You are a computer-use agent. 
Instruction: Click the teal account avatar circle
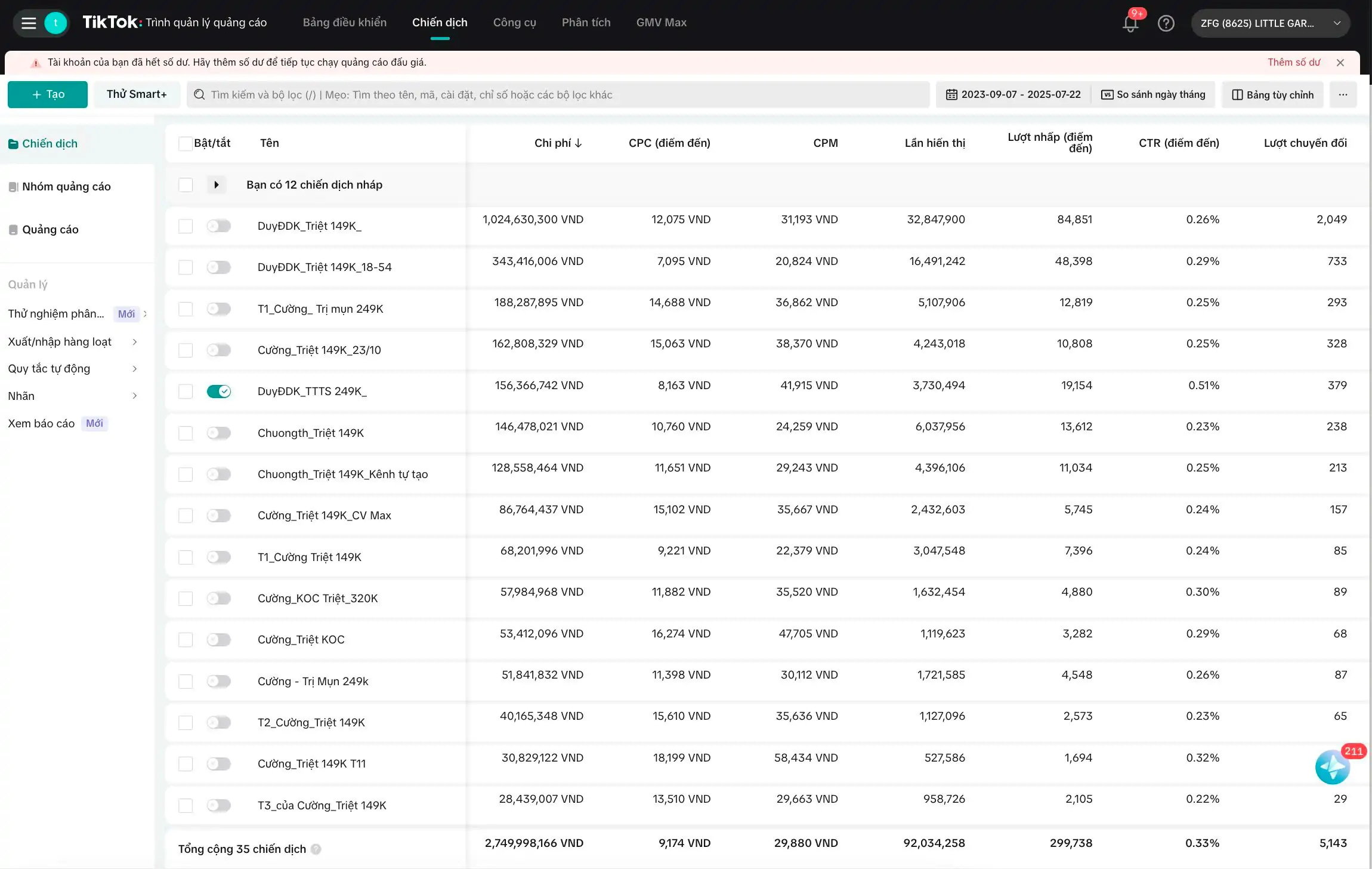(55, 23)
